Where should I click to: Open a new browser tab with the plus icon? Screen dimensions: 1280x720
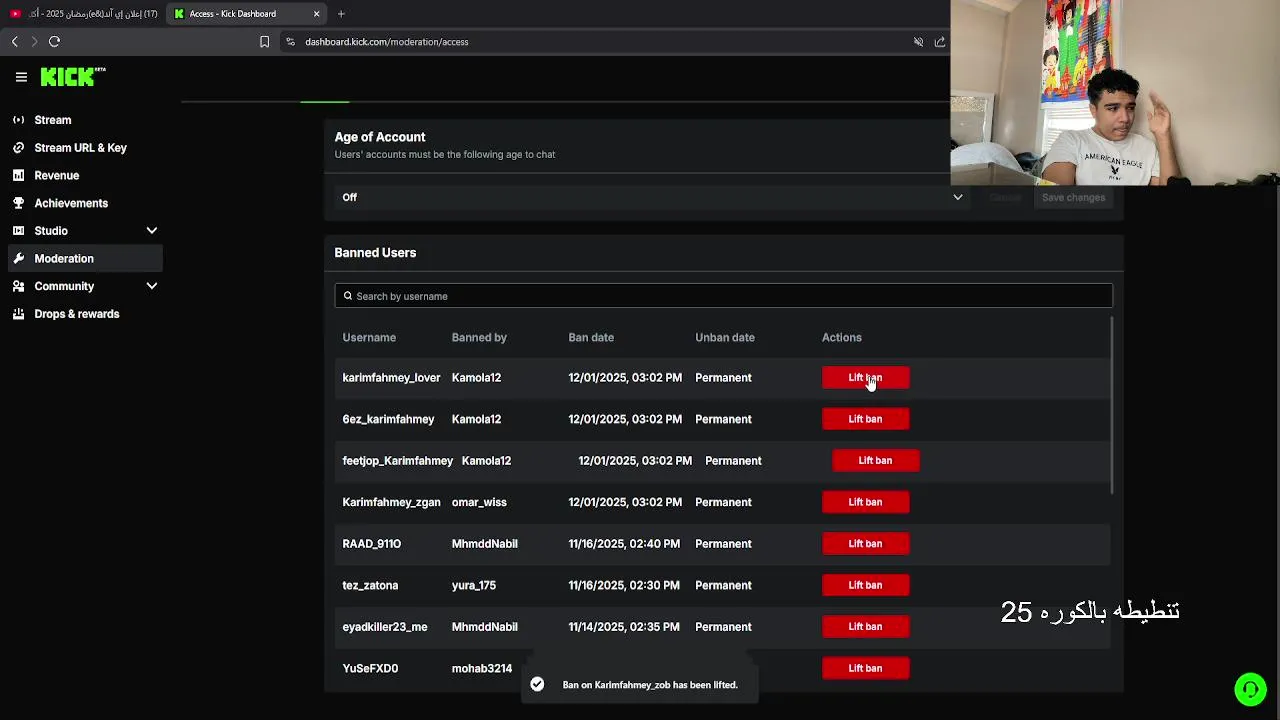coord(341,14)
